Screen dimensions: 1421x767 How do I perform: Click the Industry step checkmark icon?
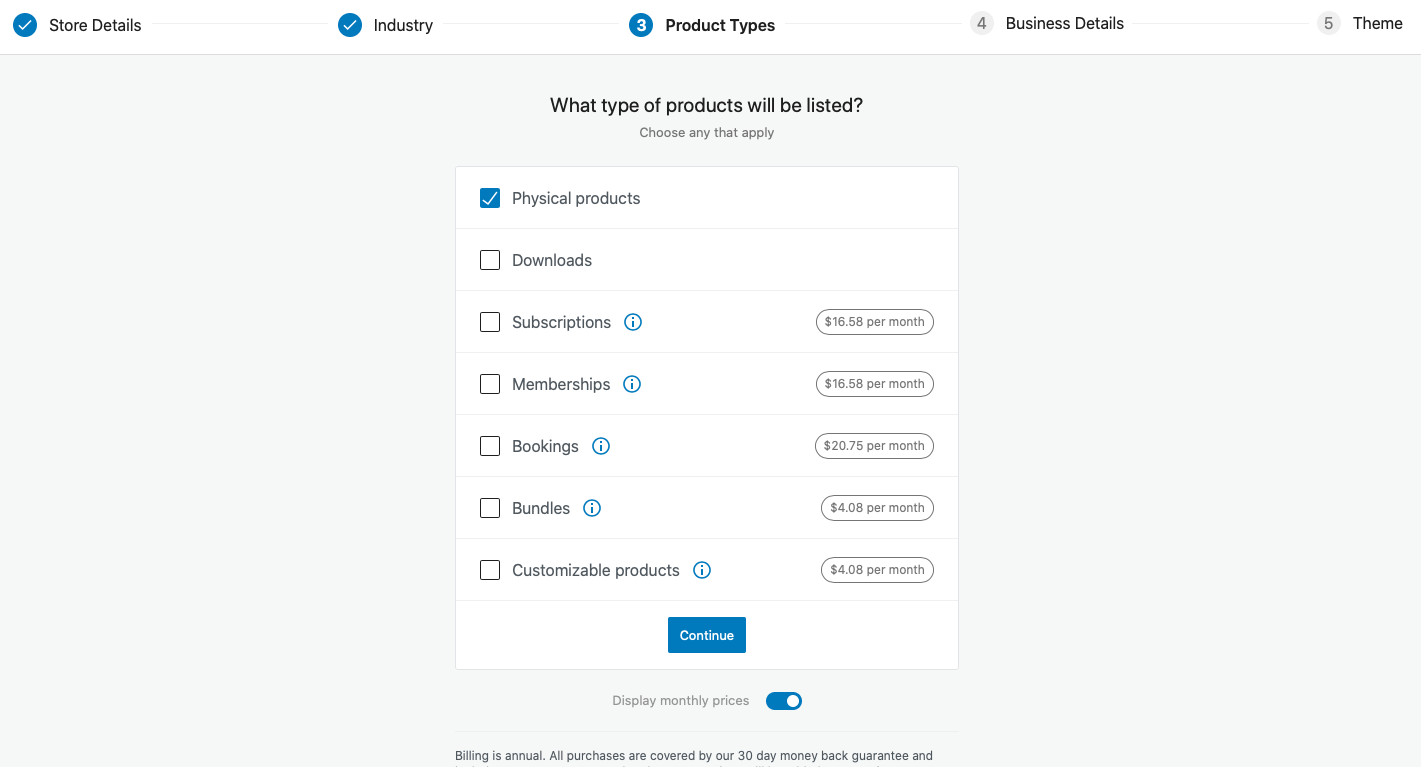(350, 25)
